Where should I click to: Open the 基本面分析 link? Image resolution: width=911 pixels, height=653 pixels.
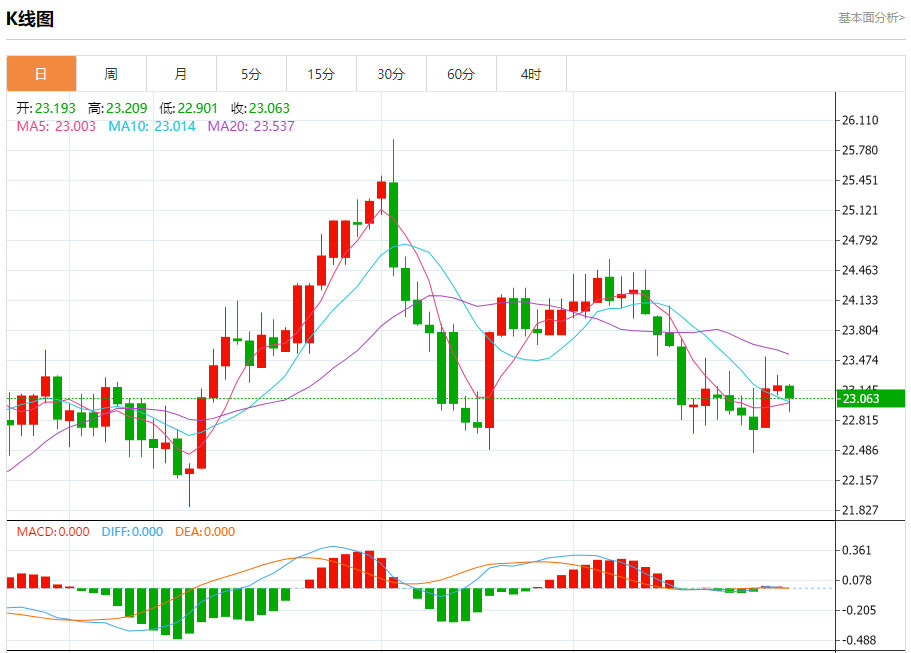pyautogui.click(x=870, y=18)
